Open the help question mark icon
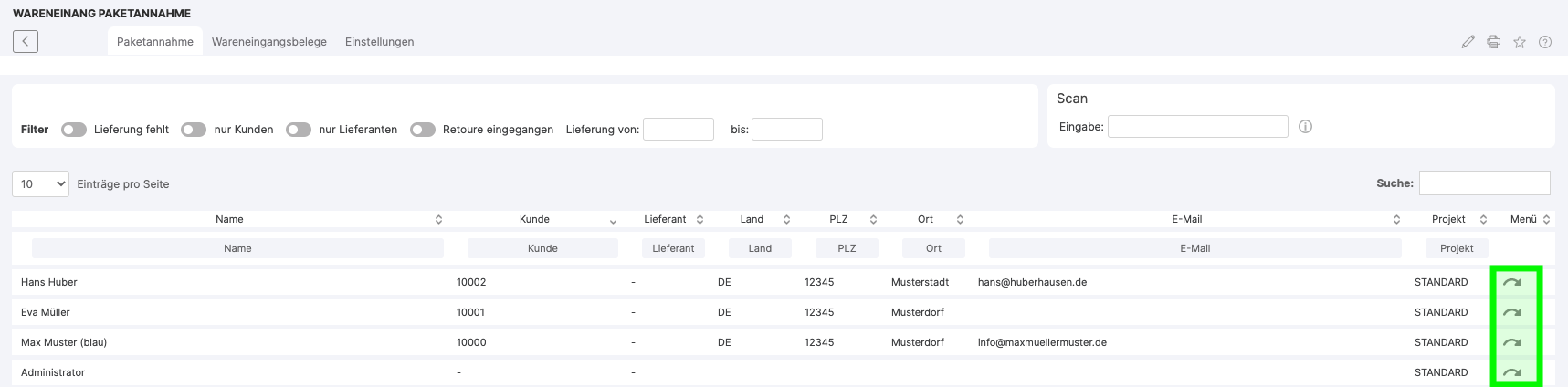The width and height of the screenshot is (1568, 387). click(1545, 42)
